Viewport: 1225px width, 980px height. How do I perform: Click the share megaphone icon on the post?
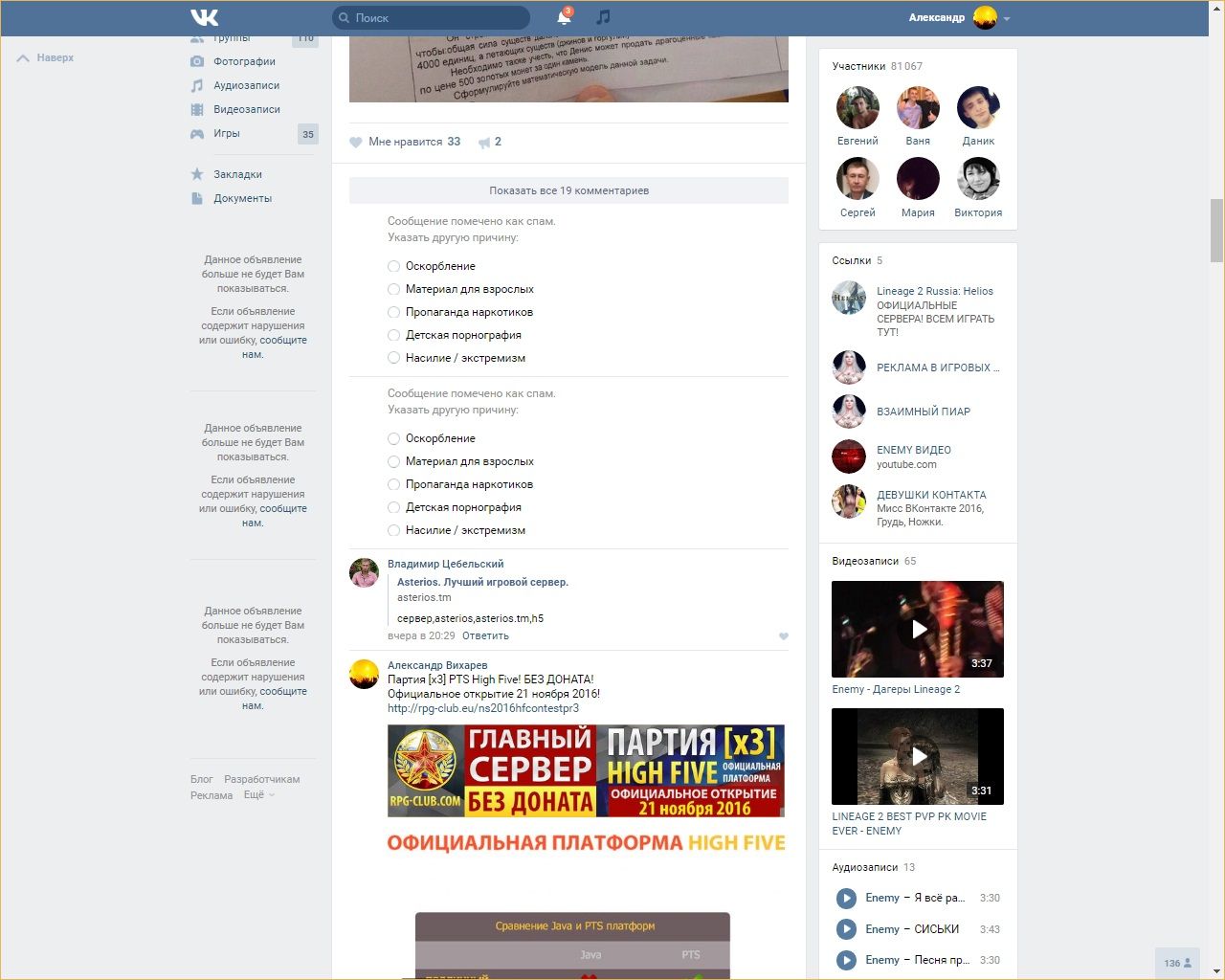pyautogui.click(x=484, y=143)
